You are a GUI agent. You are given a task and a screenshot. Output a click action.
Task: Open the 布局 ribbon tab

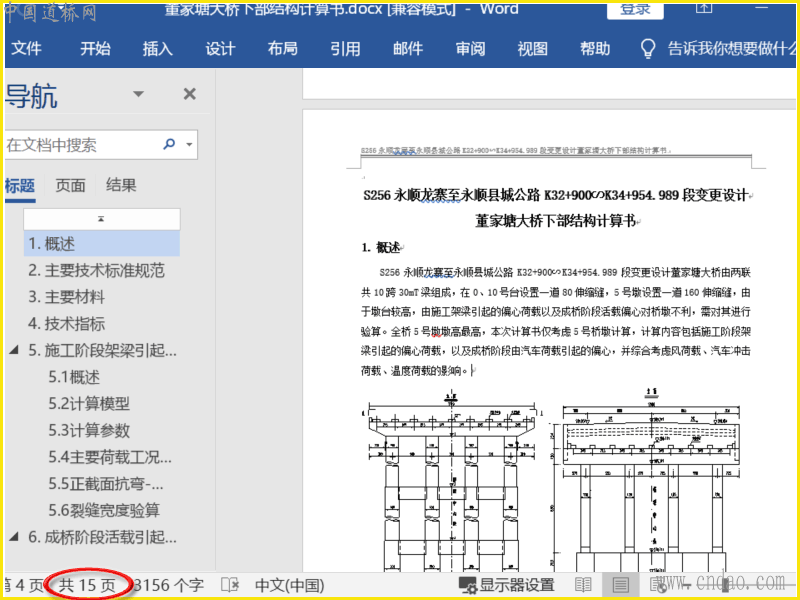point(283,49)
